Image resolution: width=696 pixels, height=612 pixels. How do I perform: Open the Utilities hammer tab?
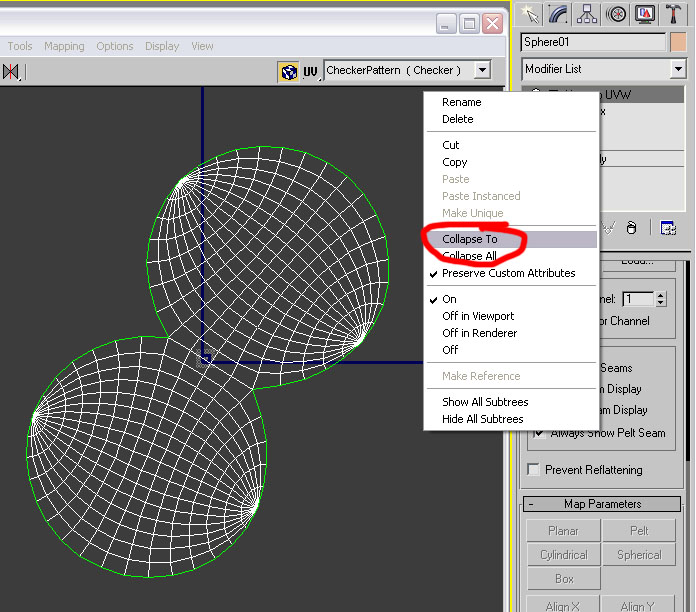tap(673, 14)
